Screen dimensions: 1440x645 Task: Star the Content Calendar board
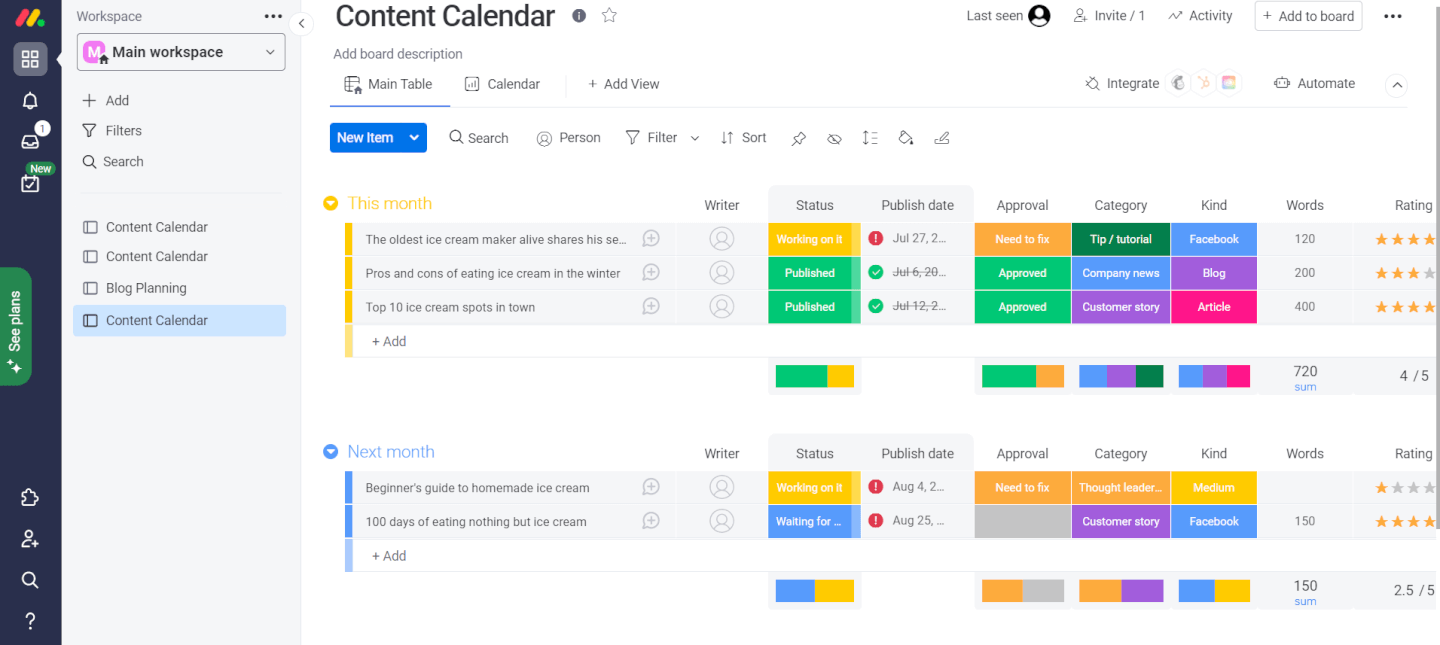click(x=609, y=15)
